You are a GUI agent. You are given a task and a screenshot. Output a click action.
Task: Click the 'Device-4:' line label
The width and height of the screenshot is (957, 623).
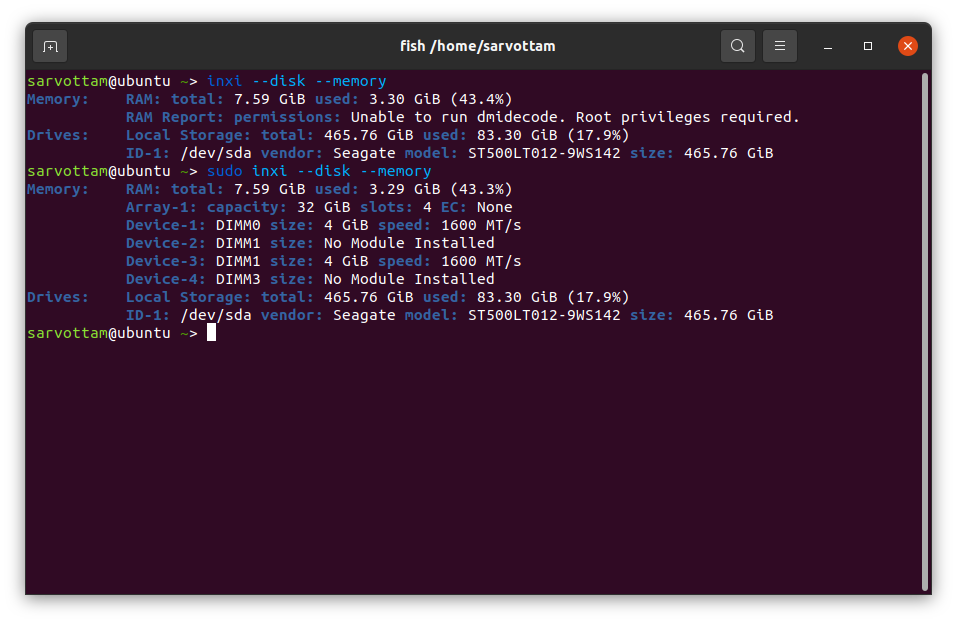coord(166,279)
